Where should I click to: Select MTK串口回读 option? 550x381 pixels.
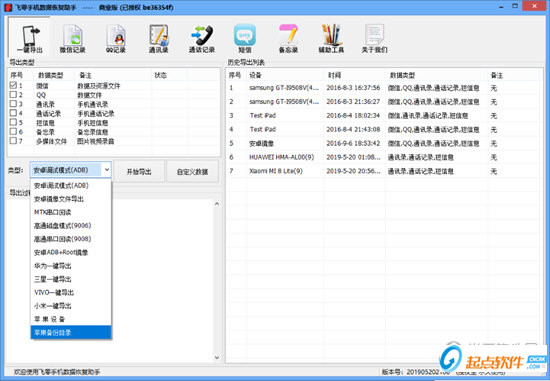tap(71, 212)
